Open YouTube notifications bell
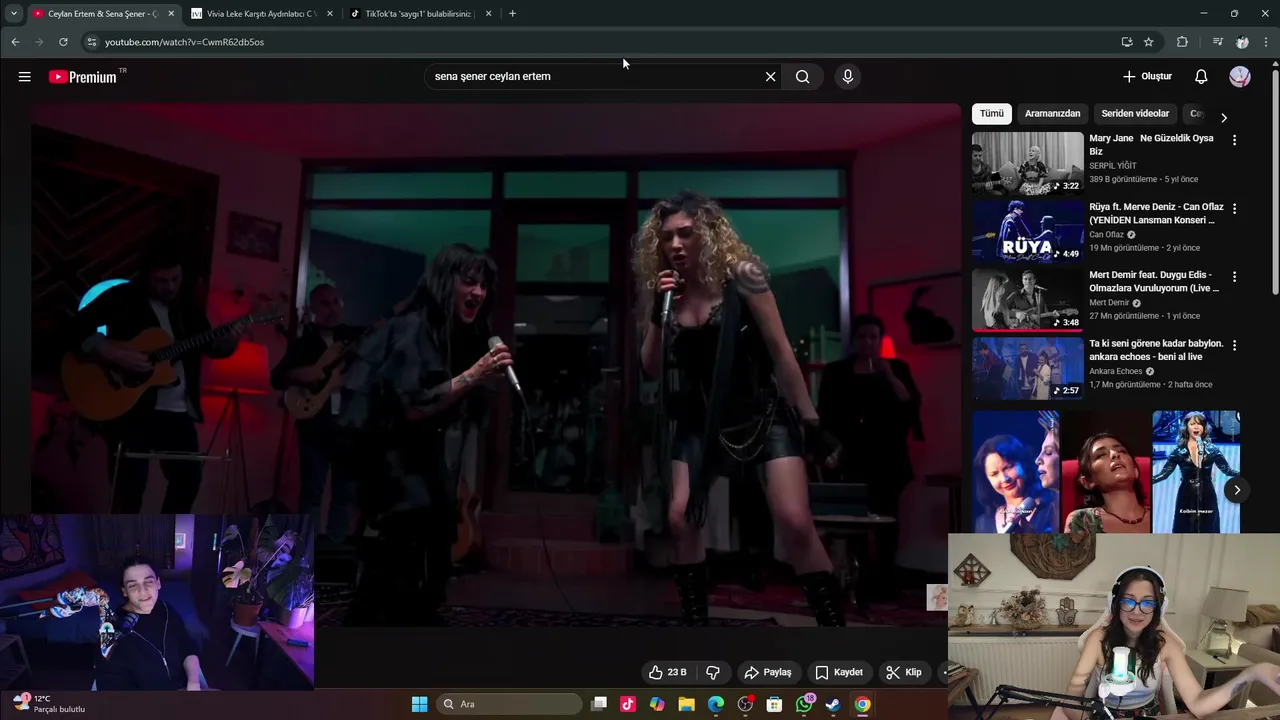 pos(1201,76)
